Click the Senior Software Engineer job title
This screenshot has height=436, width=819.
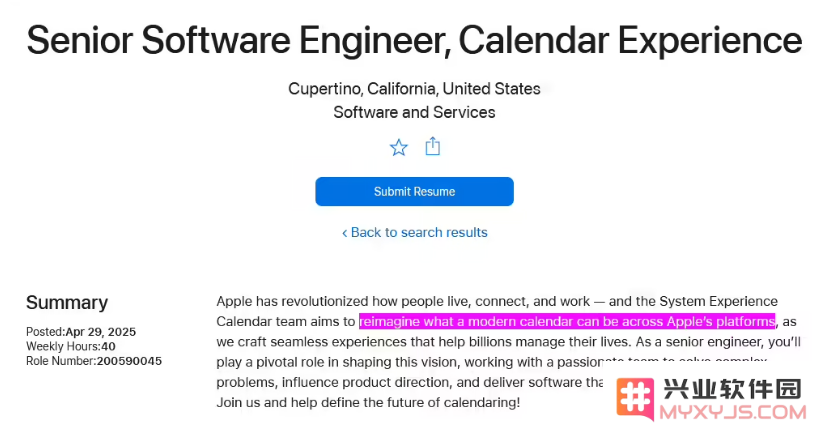pos(414,41)
